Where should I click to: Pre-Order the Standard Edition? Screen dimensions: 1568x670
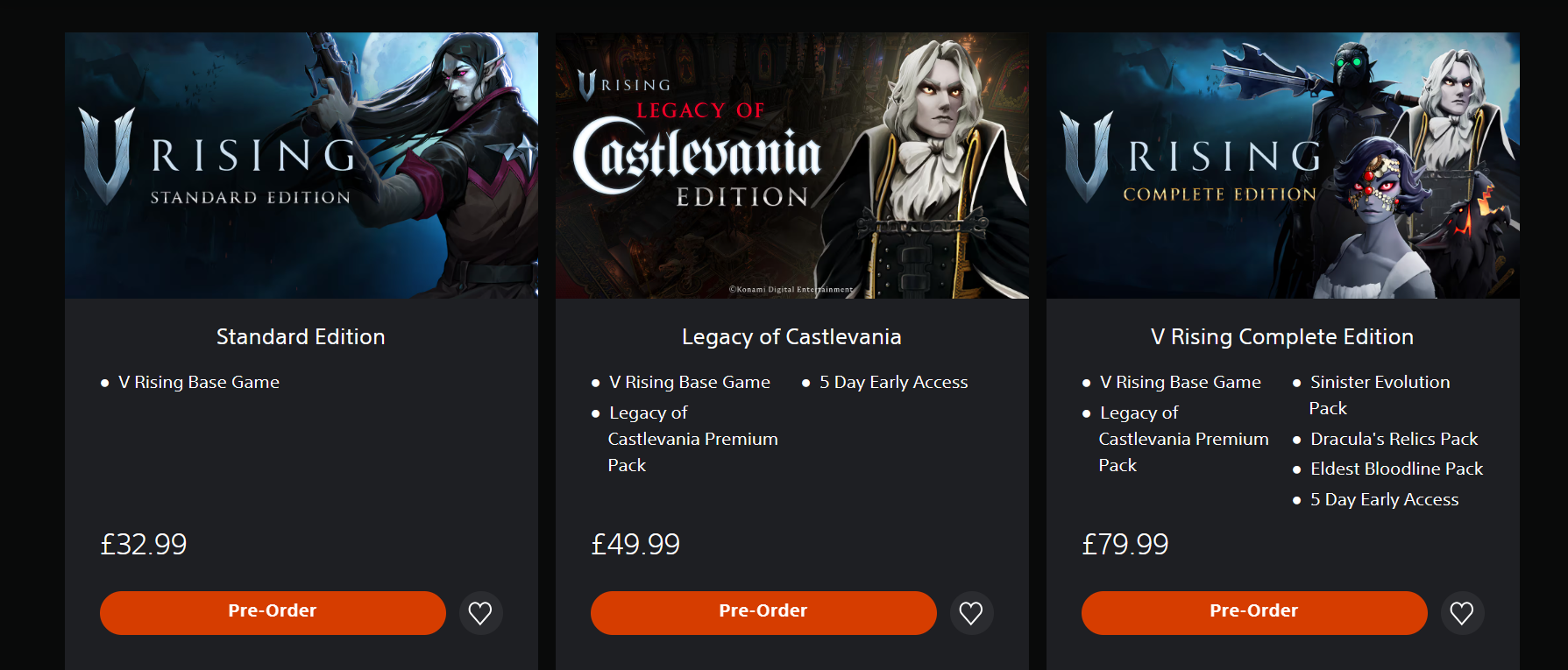pyautogui.click(x=273, y=612)
